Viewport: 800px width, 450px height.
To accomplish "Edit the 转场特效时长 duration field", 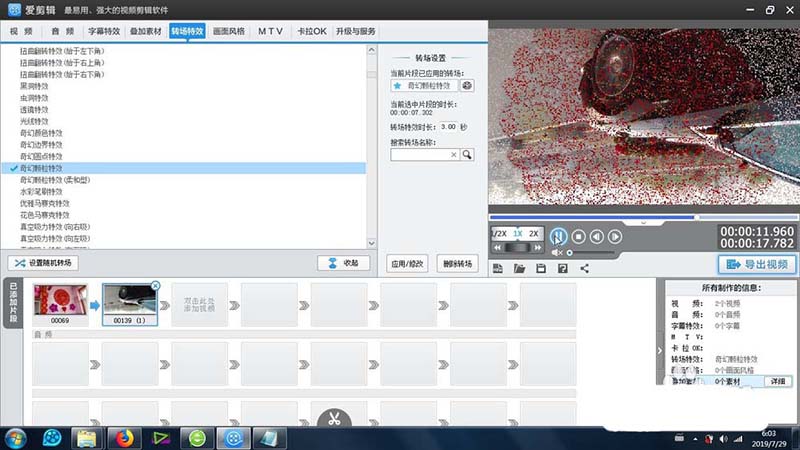I will coord(448,127).
